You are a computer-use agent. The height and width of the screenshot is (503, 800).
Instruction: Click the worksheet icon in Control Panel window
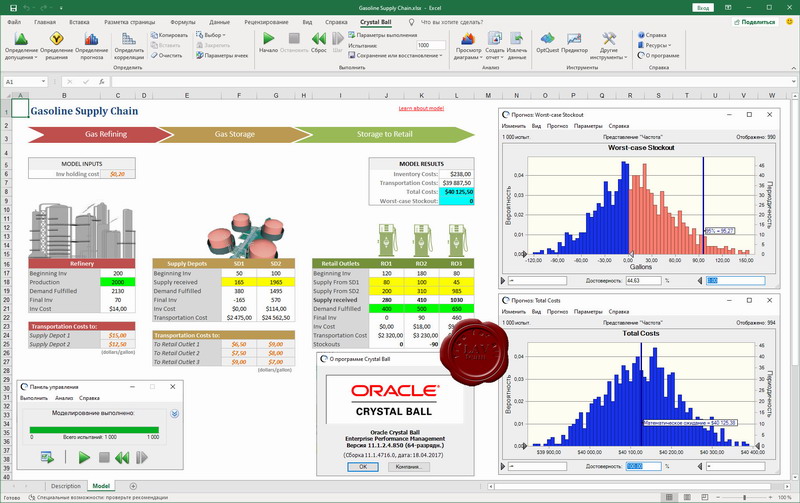click(x=47, y=458)
